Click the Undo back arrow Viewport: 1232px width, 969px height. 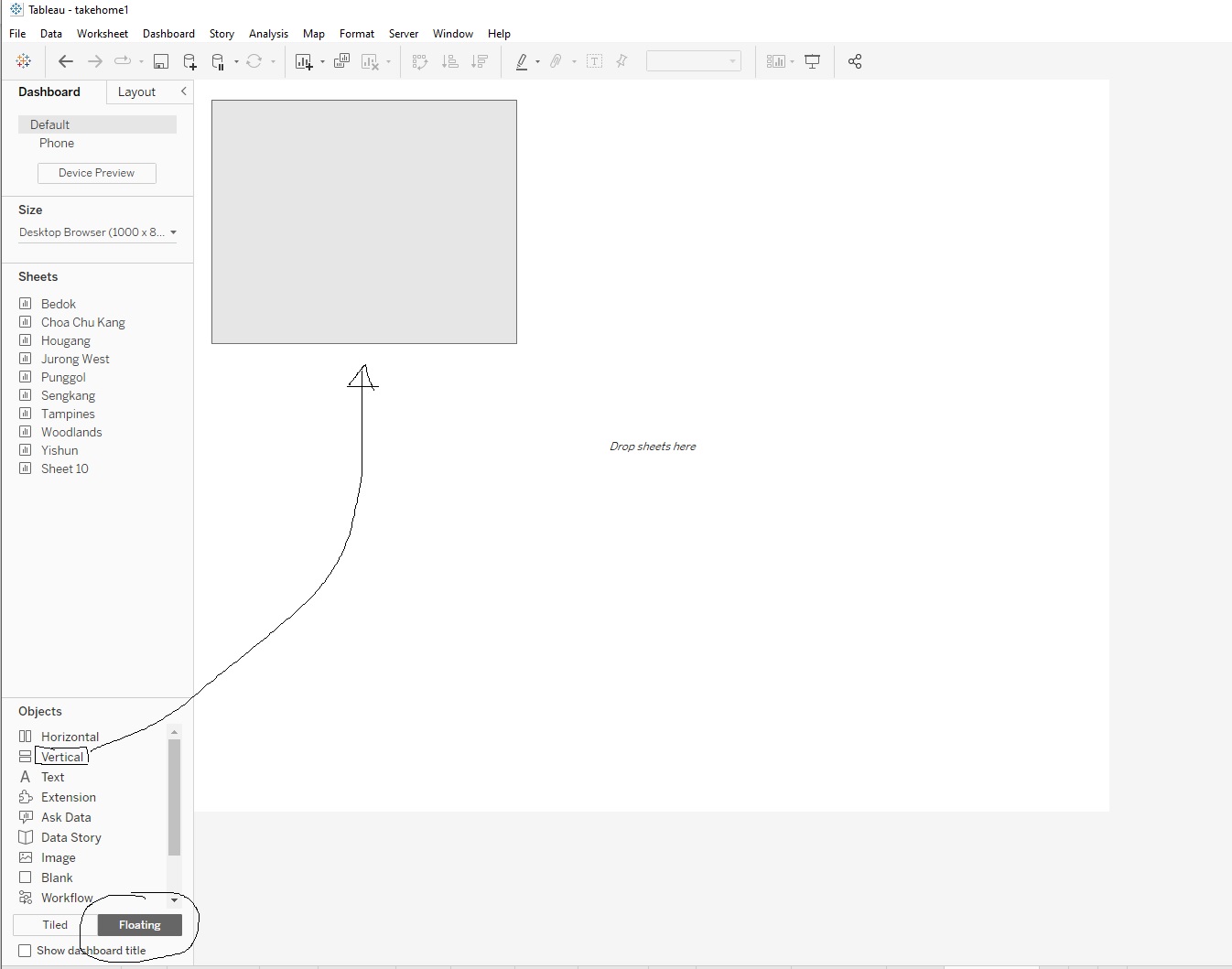pos(65,61)
